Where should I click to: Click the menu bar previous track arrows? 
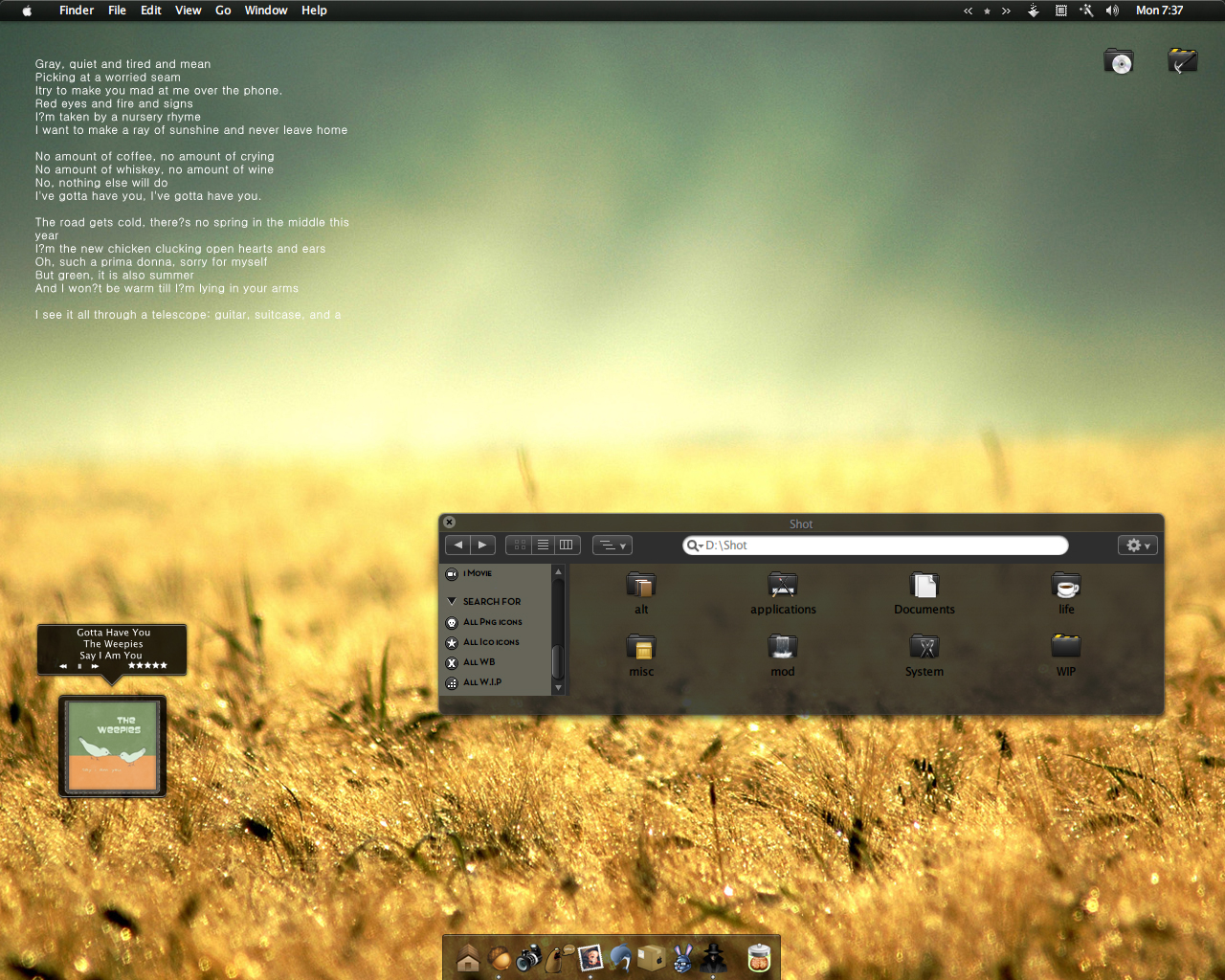click(968, 11)
